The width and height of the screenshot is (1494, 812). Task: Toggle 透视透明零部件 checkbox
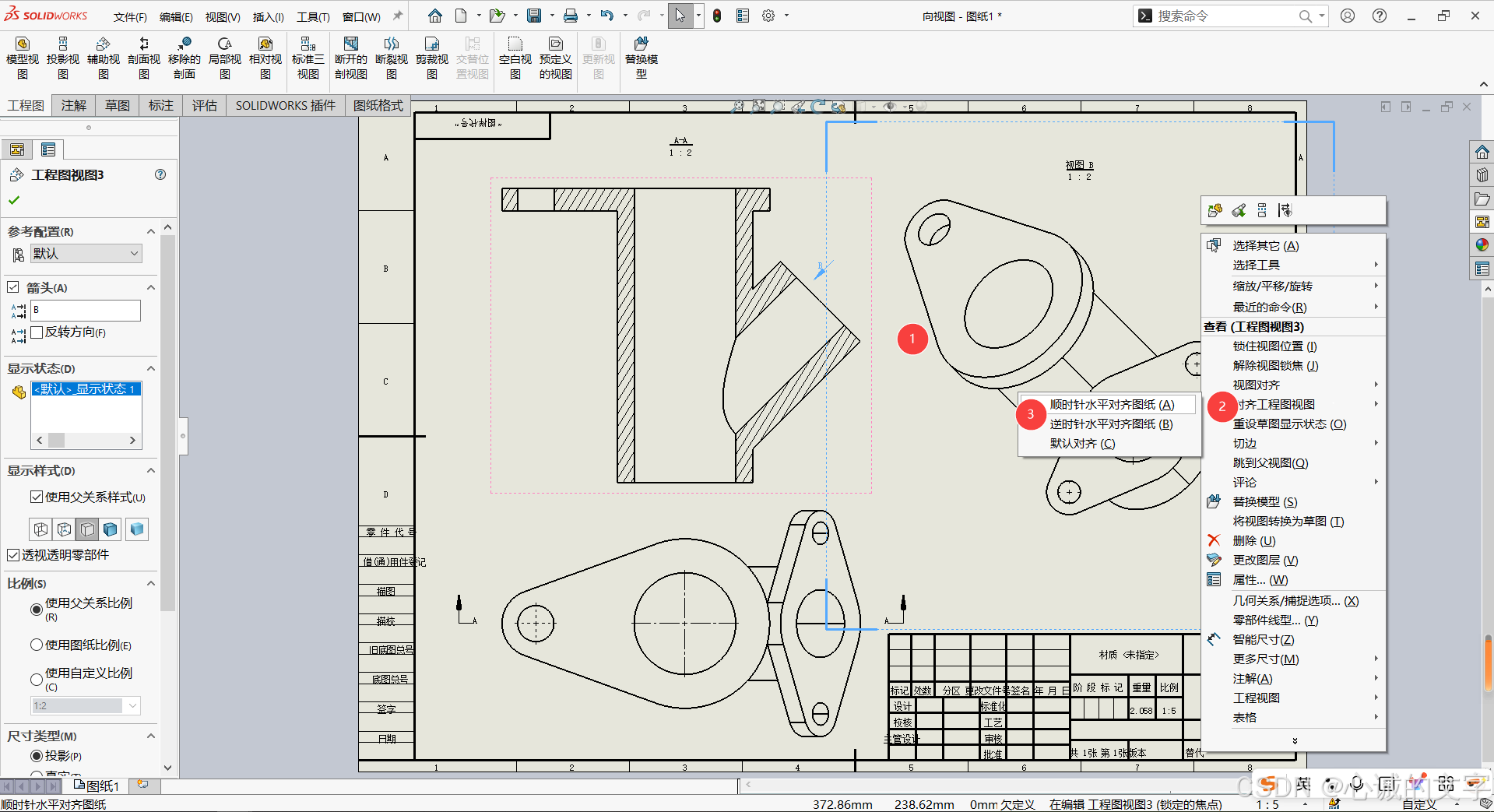(13, 554)
